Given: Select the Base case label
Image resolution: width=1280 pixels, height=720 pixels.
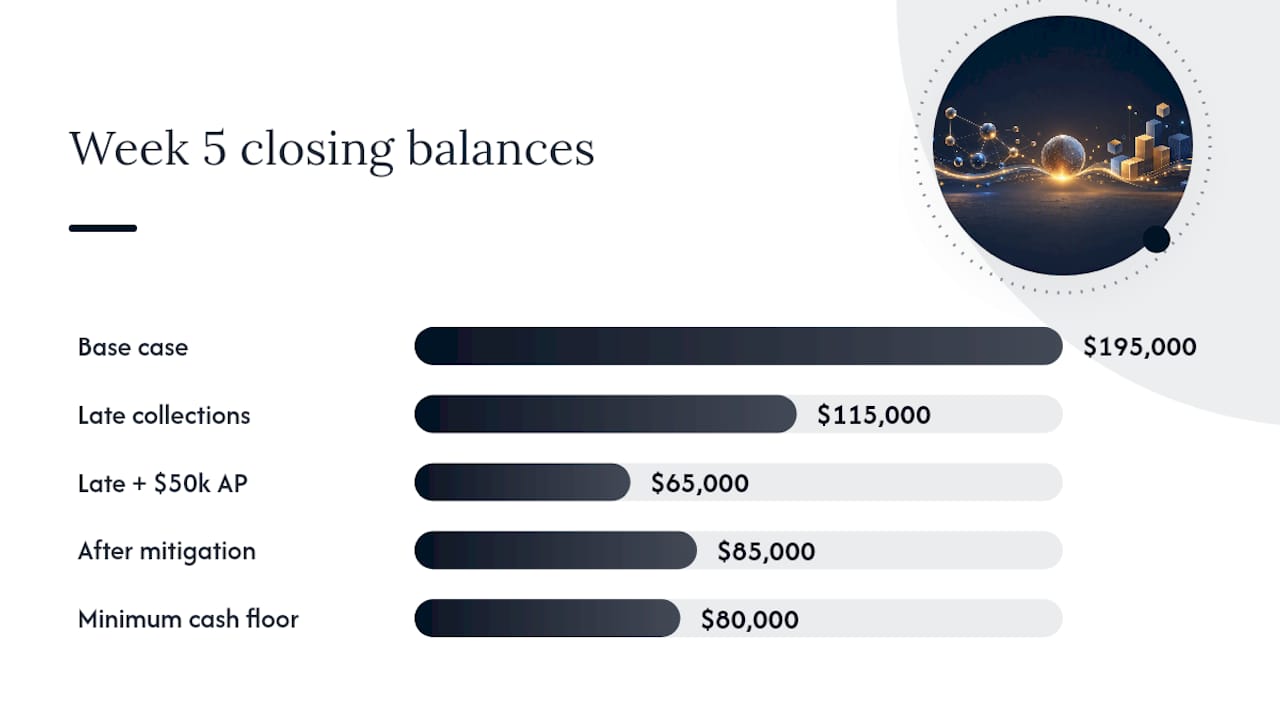Looking at the screenshot, I should [x=133, y=347].
